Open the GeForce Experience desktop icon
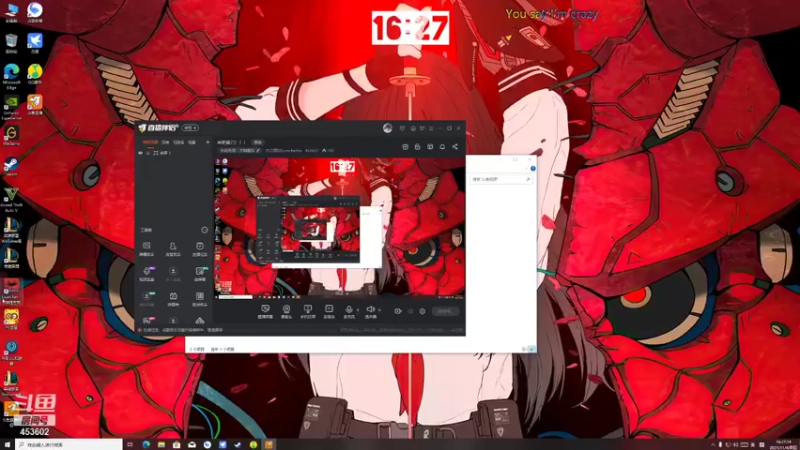Viewport: 800px width, 450px height. click(x=11, y=107)
